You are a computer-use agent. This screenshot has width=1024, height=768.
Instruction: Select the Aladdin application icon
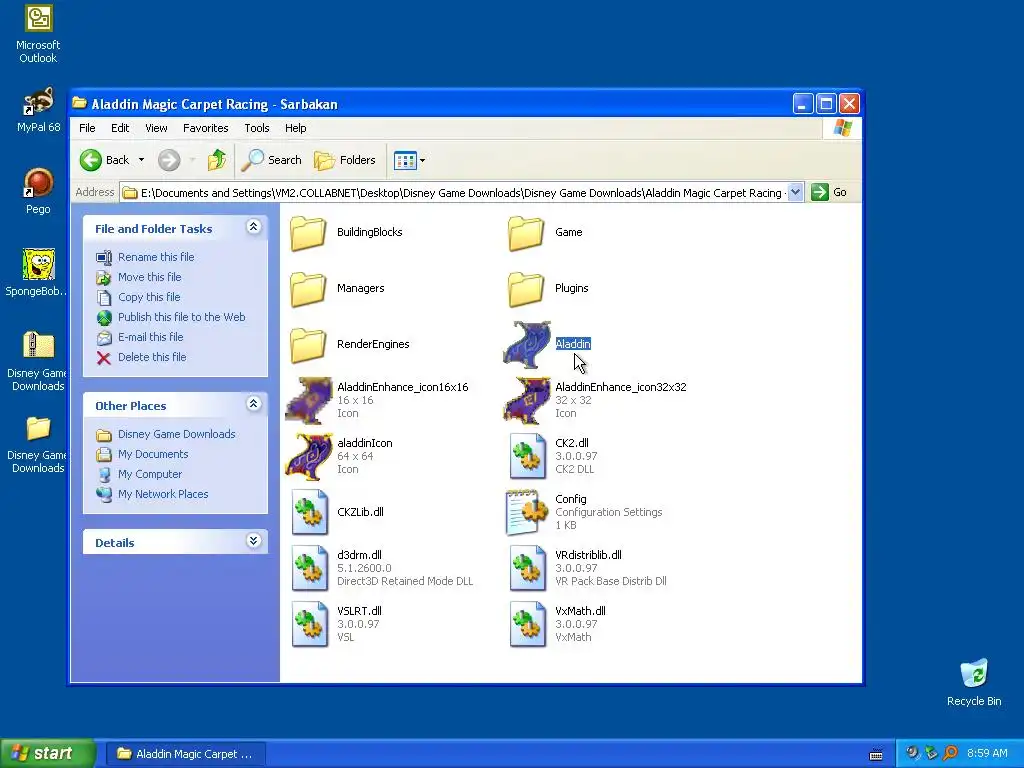(x=527, y=344)
